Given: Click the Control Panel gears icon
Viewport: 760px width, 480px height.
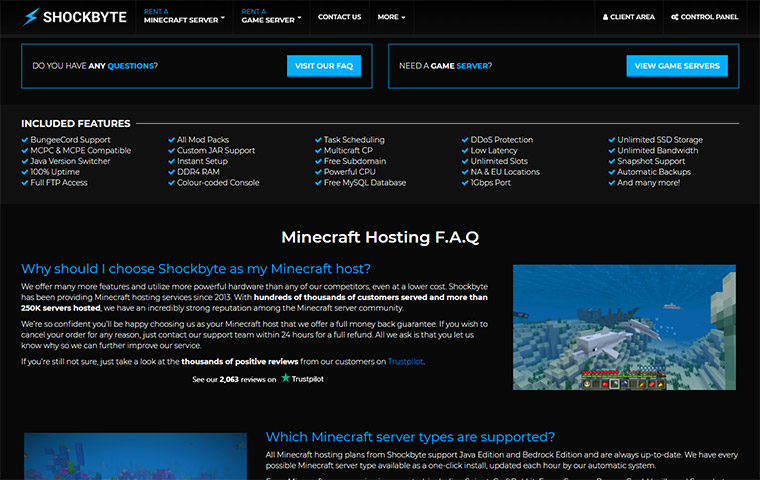Looking at the screenshot, I should click(675, 17).
